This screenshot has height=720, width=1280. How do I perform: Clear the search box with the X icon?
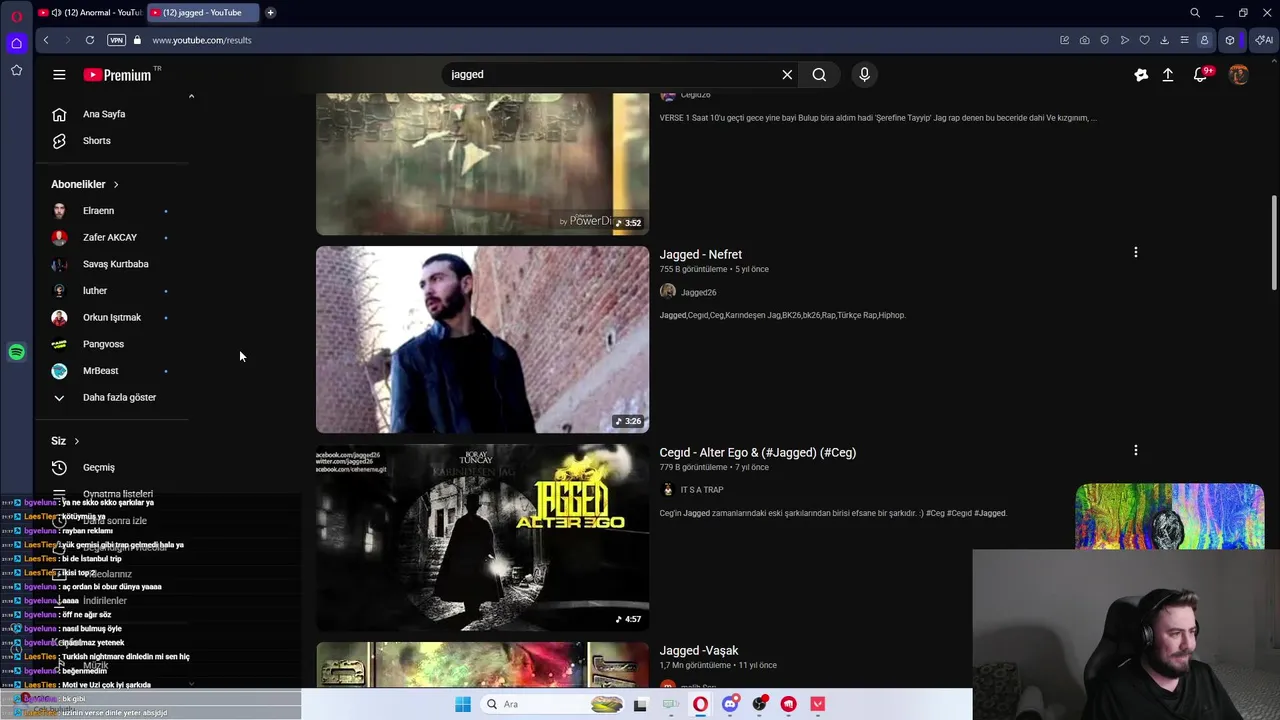coord(787,75)
